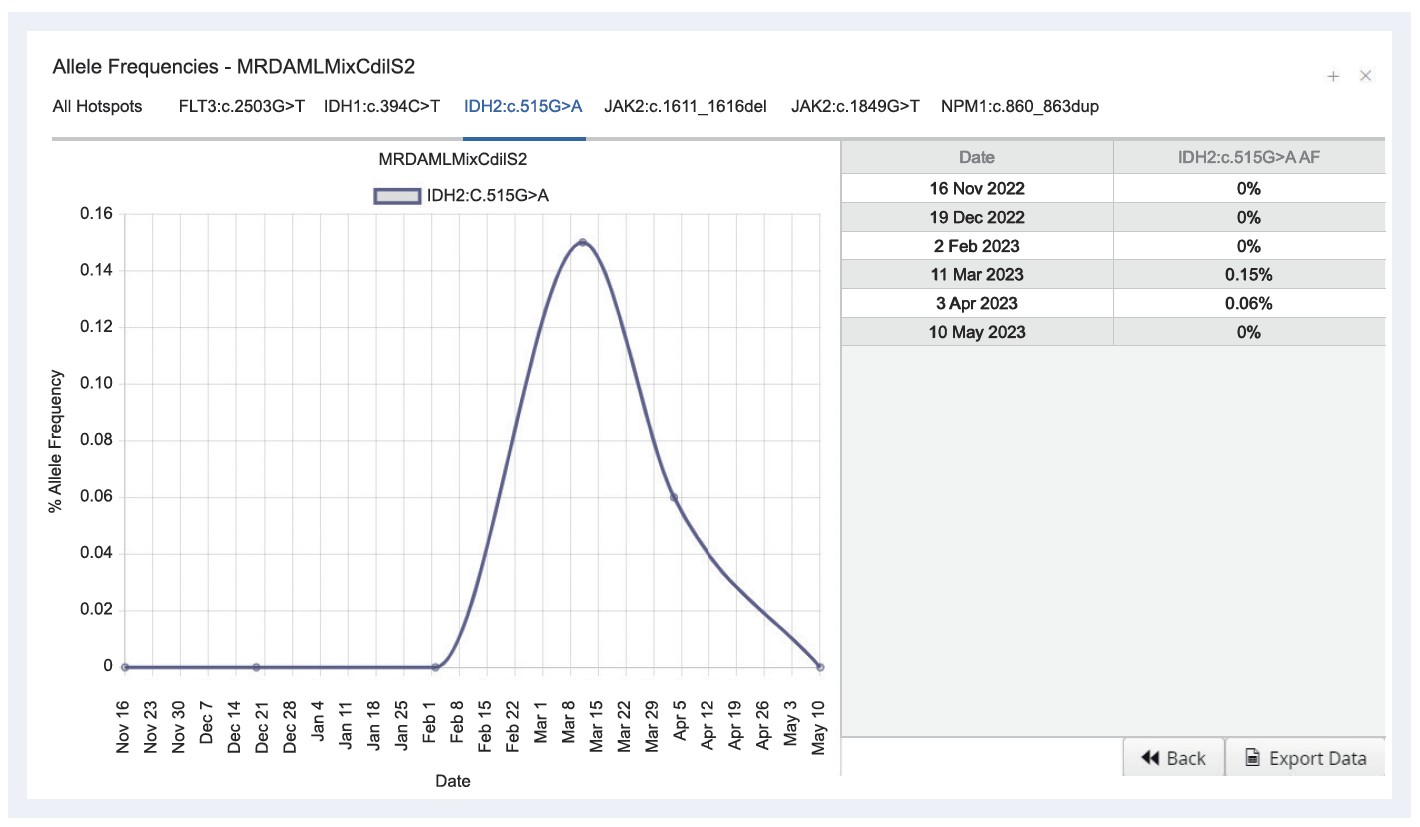Screen dimensions: 1420x827
Task: Open the JAK2:c.1611_1616del tab
Action: [685, 106]
